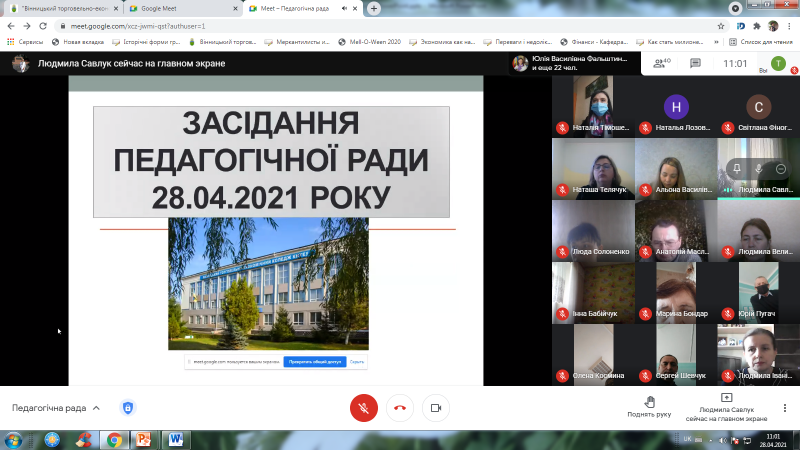Open Windows Start menu
This screenshot has height=450, width=800.
[x=13, y=440]
